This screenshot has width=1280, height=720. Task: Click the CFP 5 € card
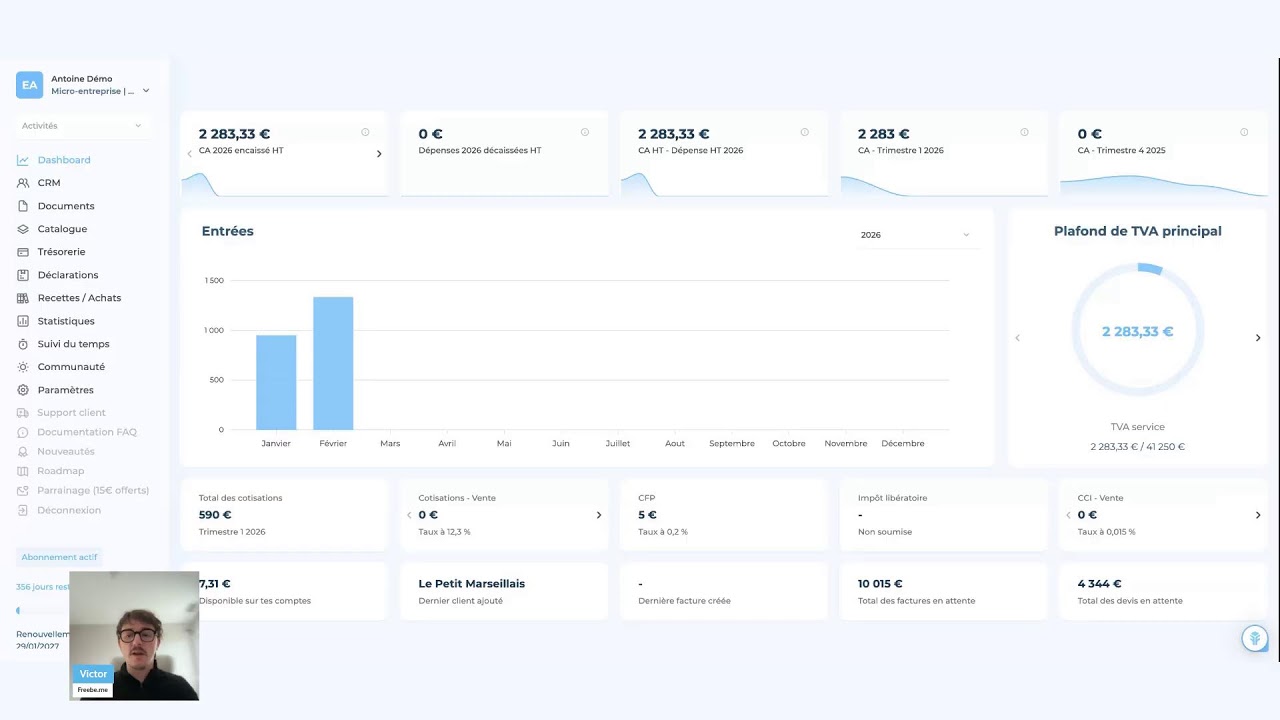[724, 515]
